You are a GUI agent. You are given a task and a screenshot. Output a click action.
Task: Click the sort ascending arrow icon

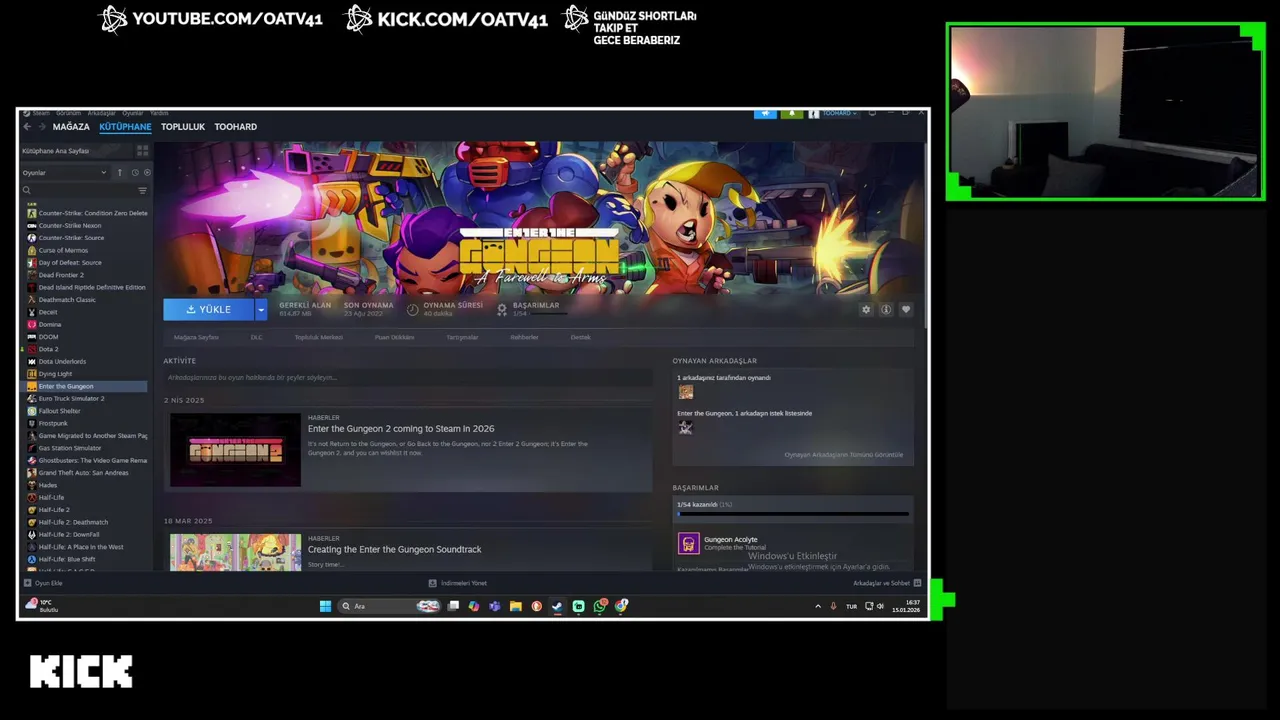point(120,172)
